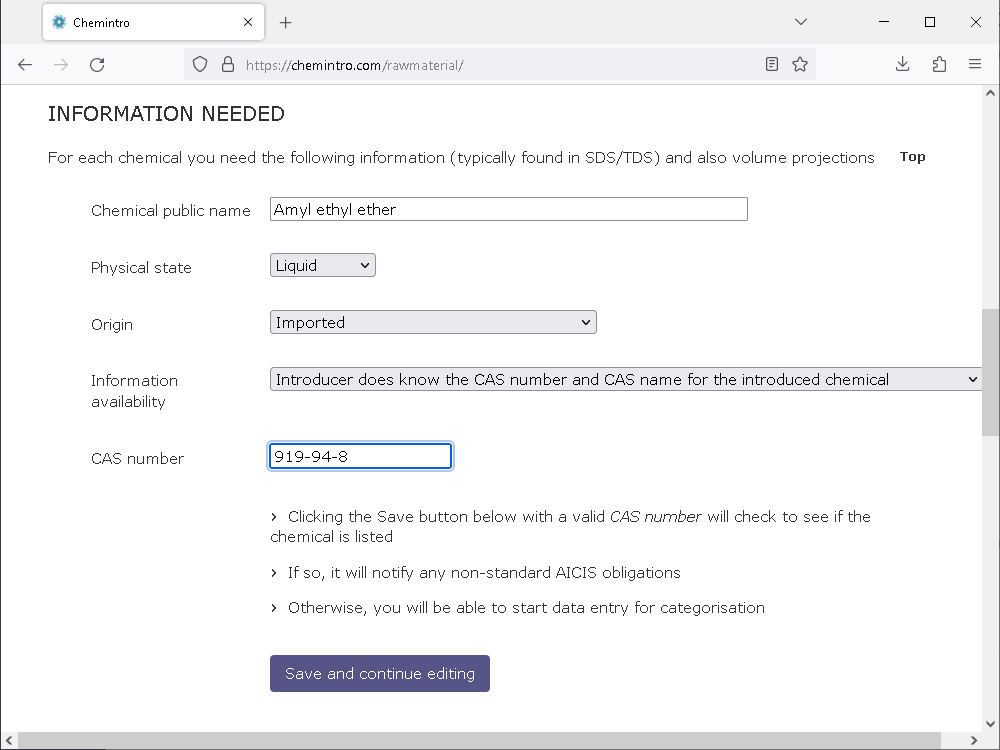Image resolution: width=1000 pixels, height=750 pixels.
Task: Click the Origin label
Action: pos(112,325)
